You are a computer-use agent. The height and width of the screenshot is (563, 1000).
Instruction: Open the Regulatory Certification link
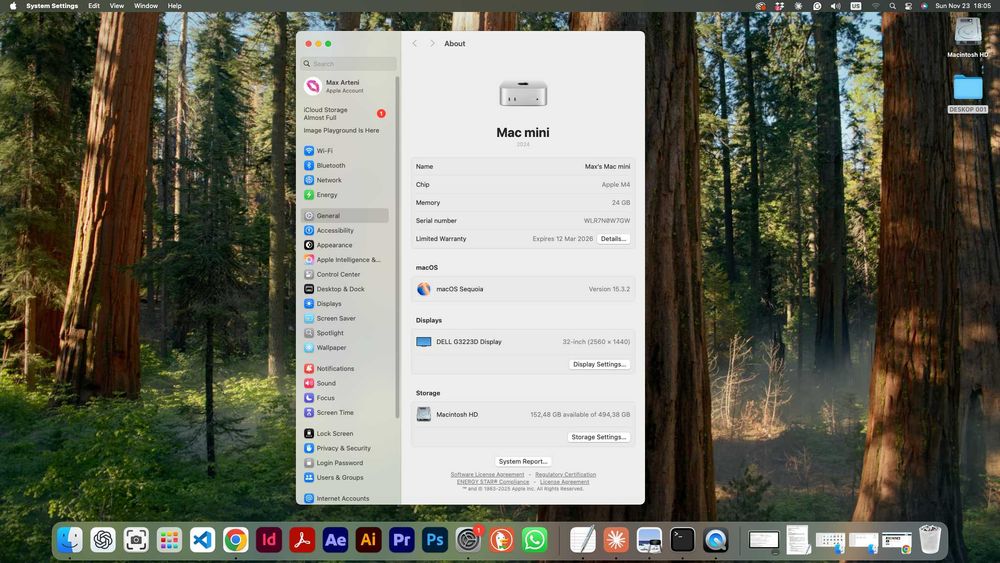tap(565, 475)
